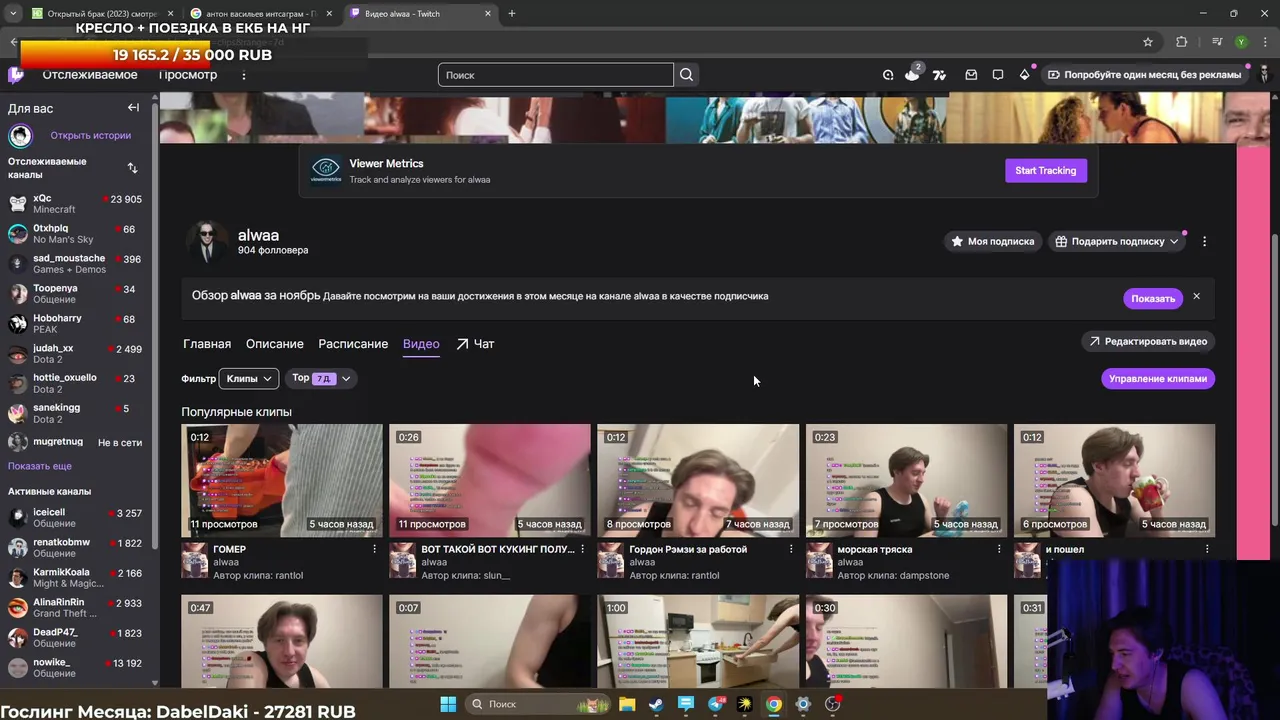1280x720 pixels.
Task: Open sad_moustache channel in sidebar
Action: click(75, 264)
